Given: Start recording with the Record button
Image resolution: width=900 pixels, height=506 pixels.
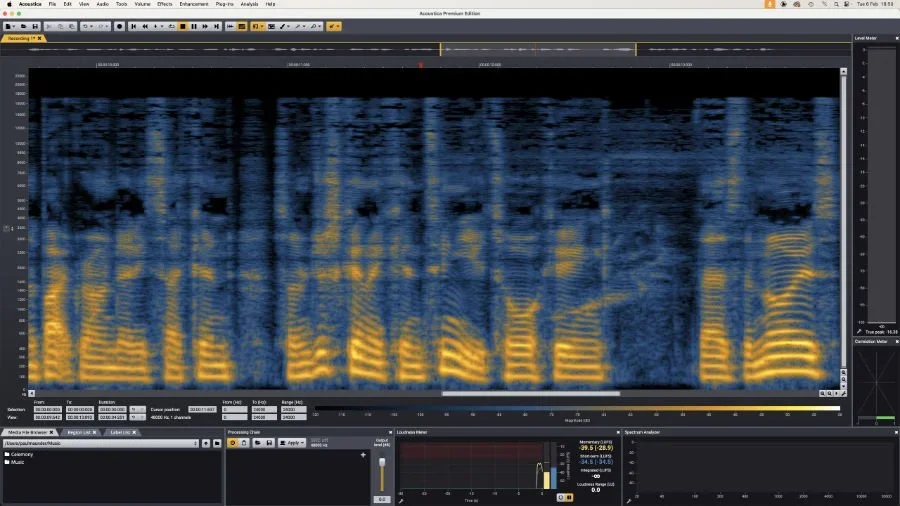Looking at the screenshot, I should point(119,26).
